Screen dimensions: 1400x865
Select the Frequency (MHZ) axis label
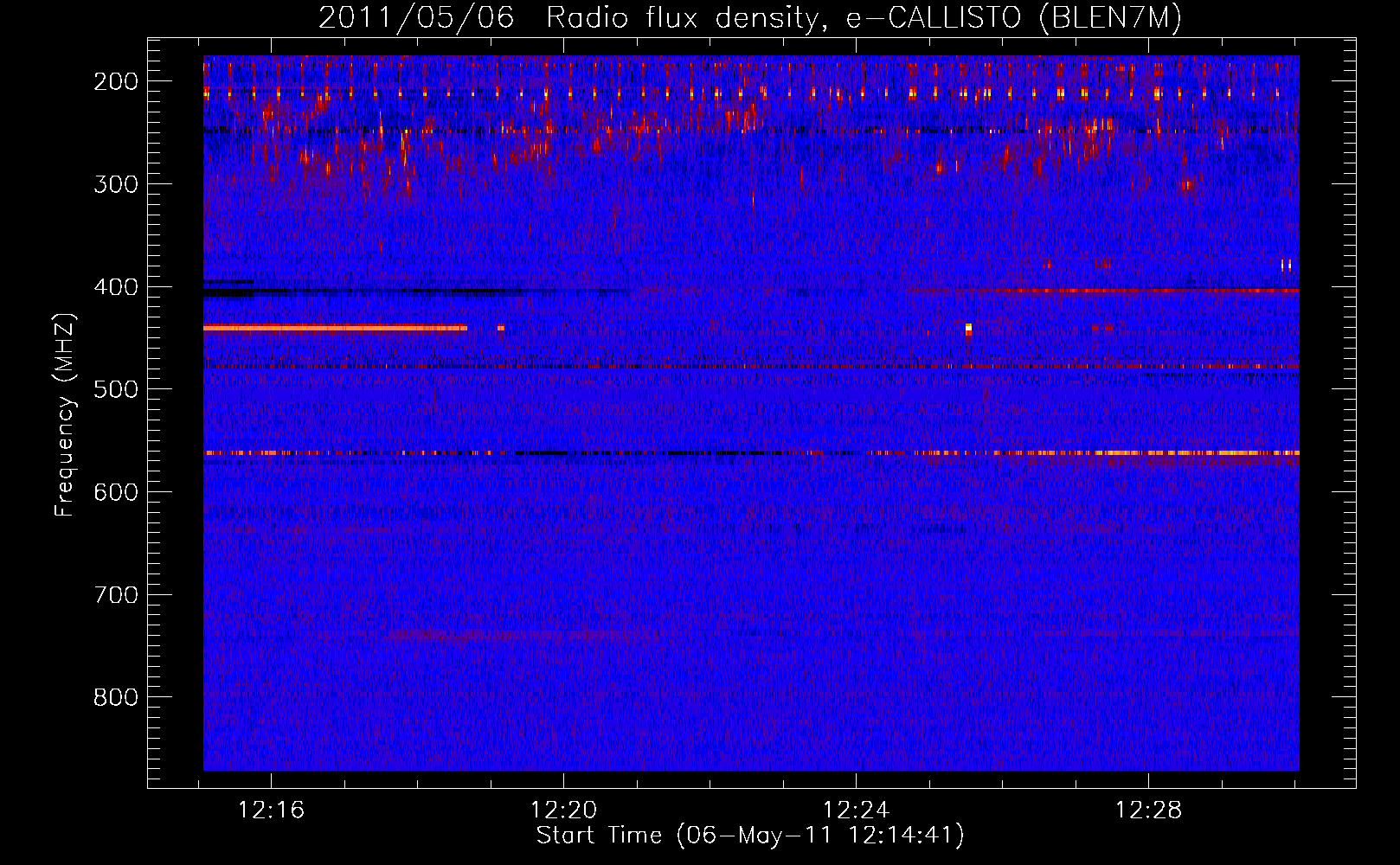[x=65, y=415]
